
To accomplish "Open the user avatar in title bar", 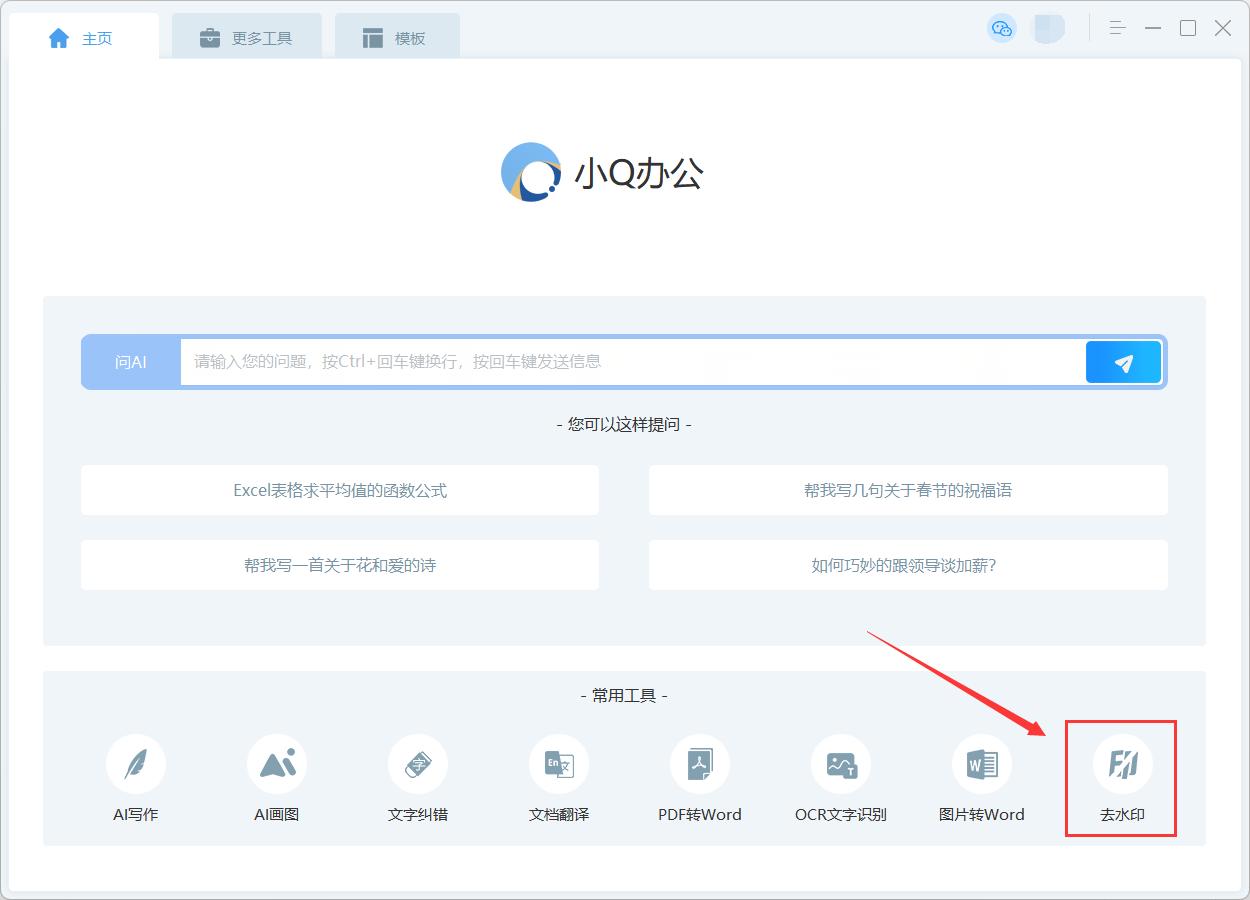I will pos(1048,28).
